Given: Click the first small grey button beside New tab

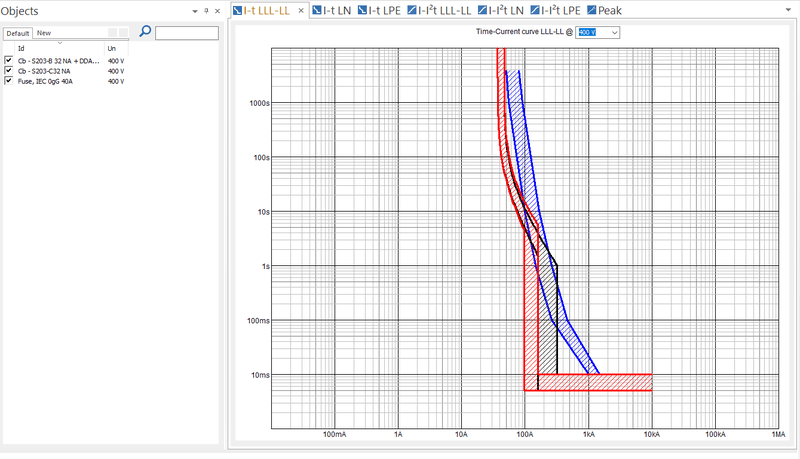Looking at the screenshot, I should pos(112,33).
